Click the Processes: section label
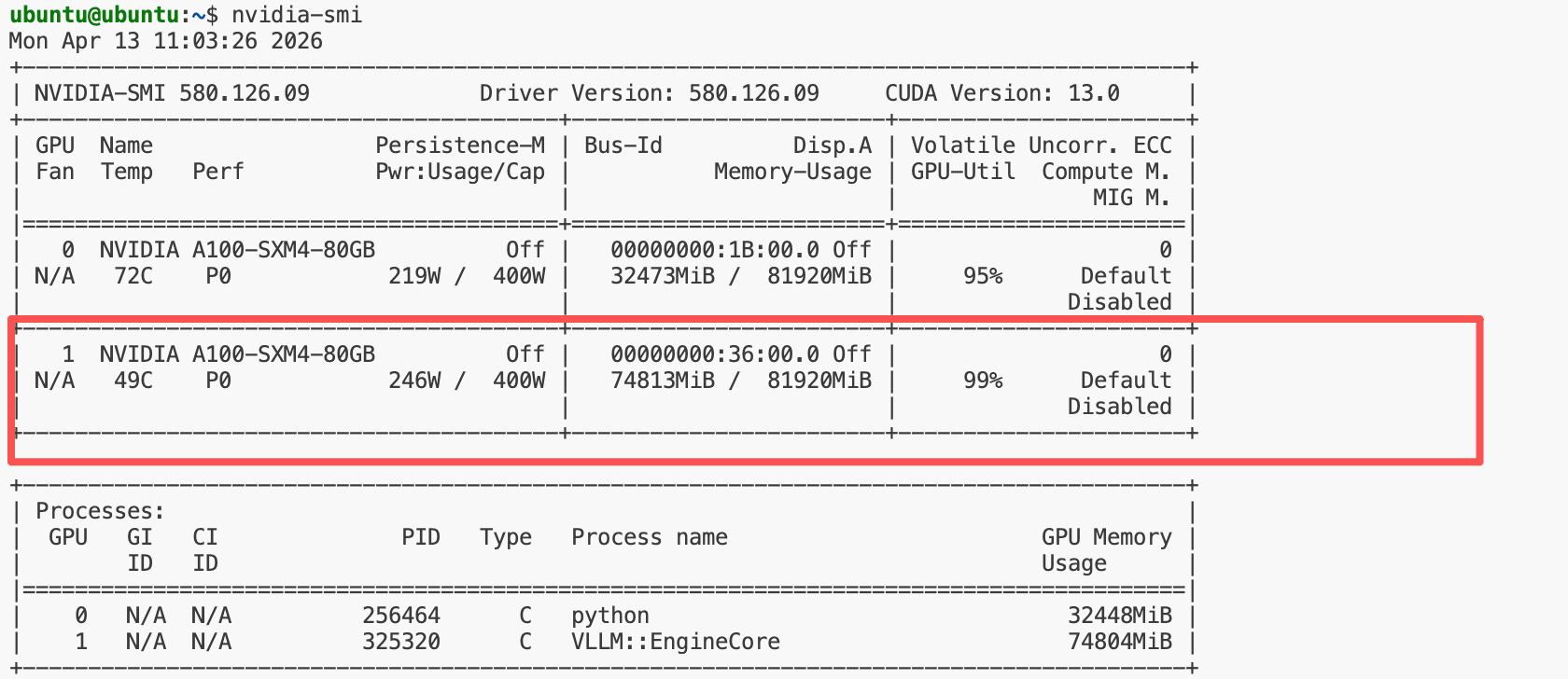Viewport: 1568px width, 679px height. click(x=100, y=511)
